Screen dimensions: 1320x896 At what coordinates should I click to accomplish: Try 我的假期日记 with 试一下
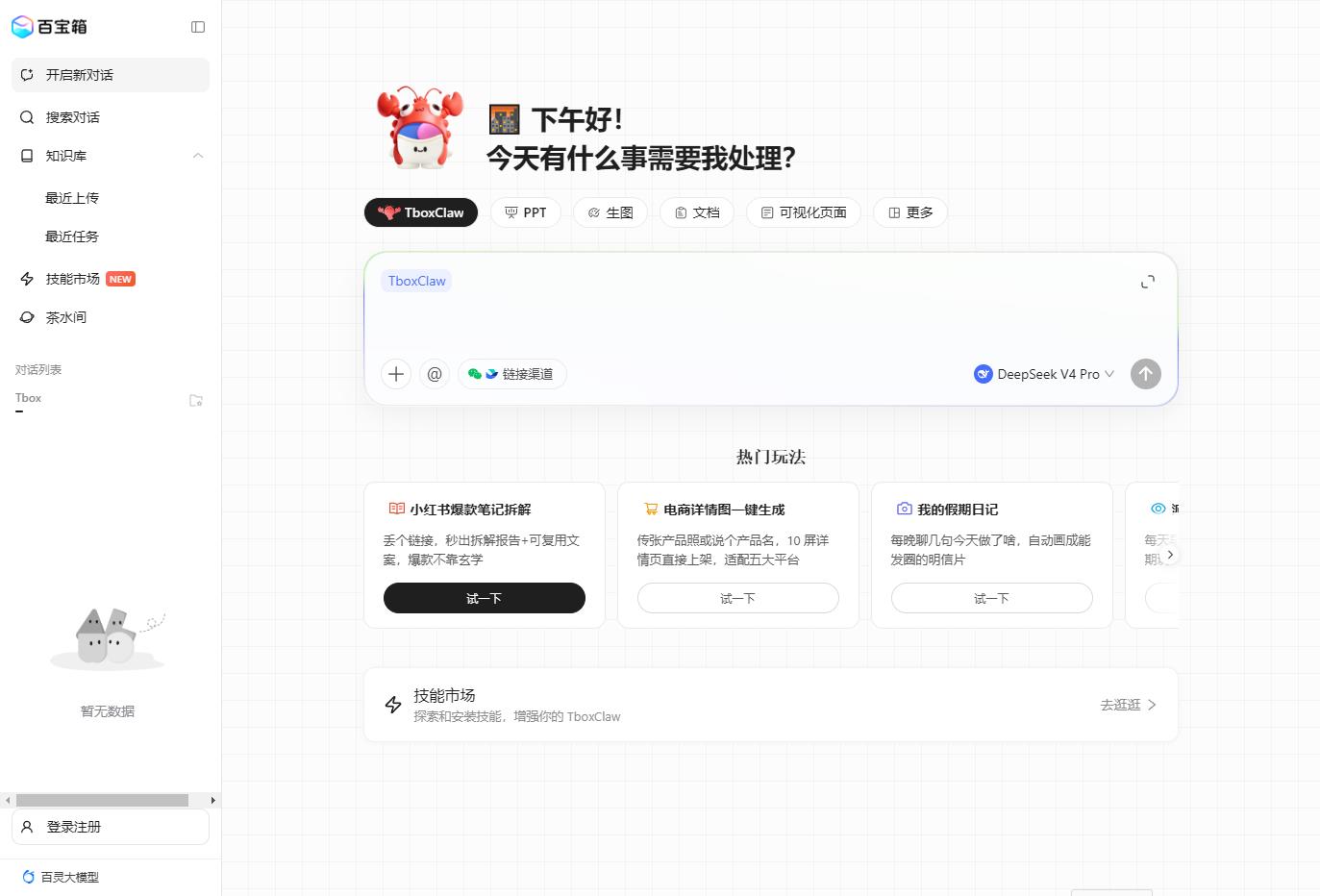[992, 598]
